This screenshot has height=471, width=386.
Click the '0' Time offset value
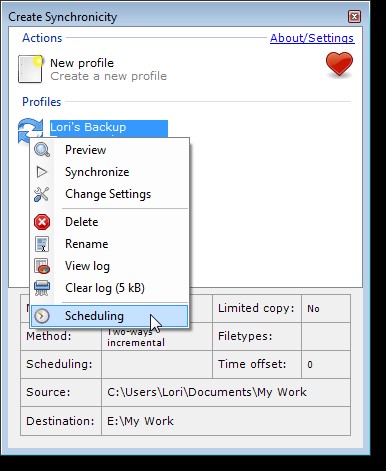(310, 365)
